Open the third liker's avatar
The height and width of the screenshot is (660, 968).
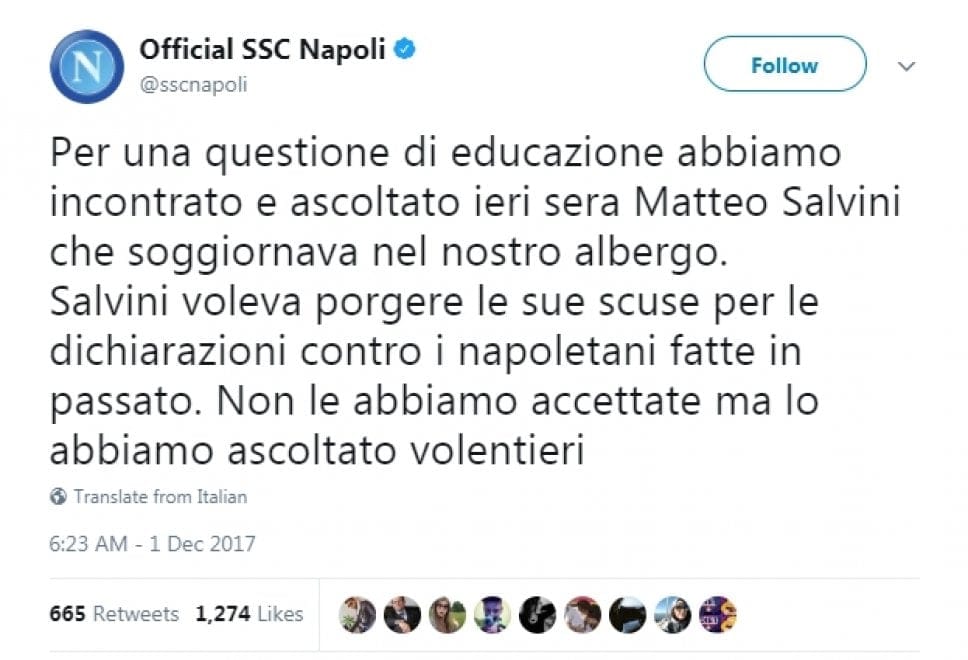(446, 614)
